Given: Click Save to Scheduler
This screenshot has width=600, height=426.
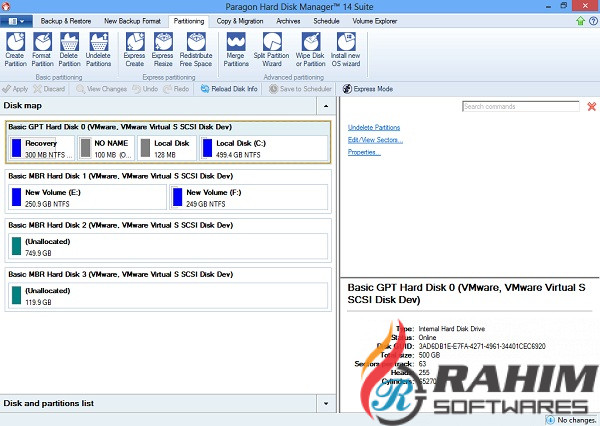Looking at the screenshot, I should [x=300, y=89].
